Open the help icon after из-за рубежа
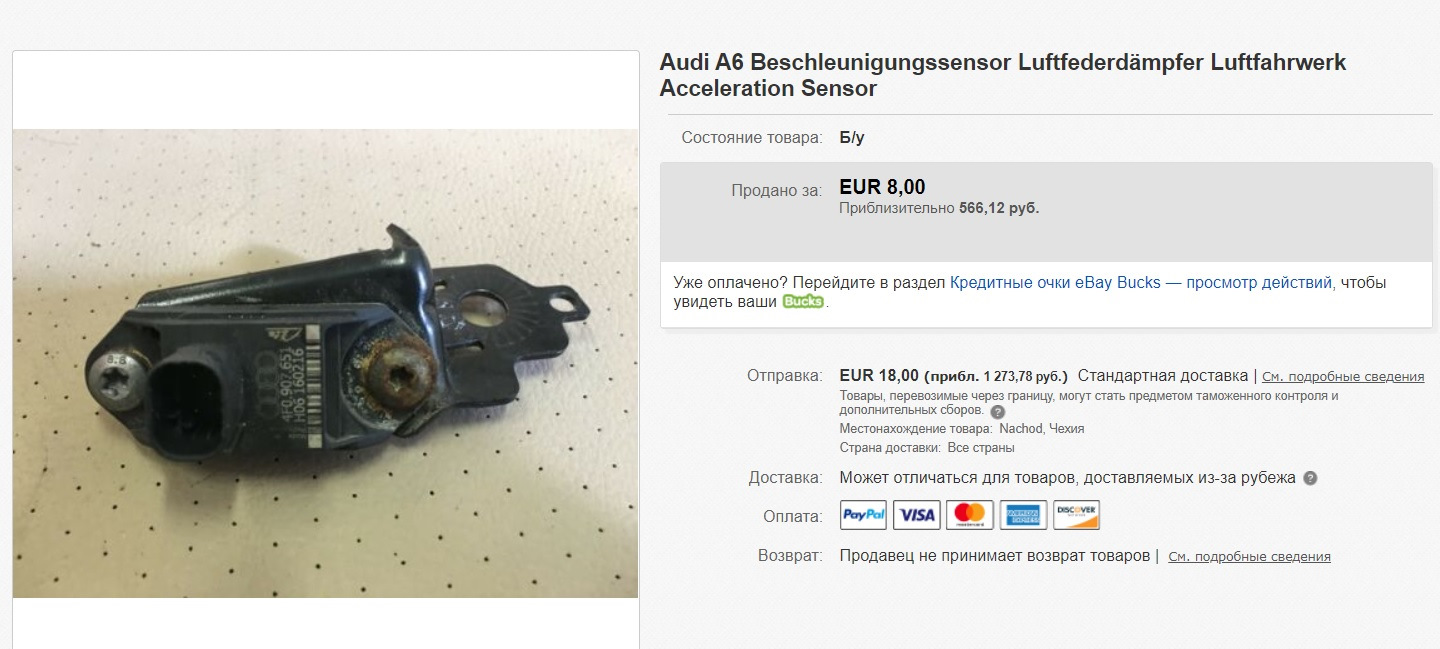Image resolution: width=1440 pixels, height=649 pixels. tap(1310, 478)
